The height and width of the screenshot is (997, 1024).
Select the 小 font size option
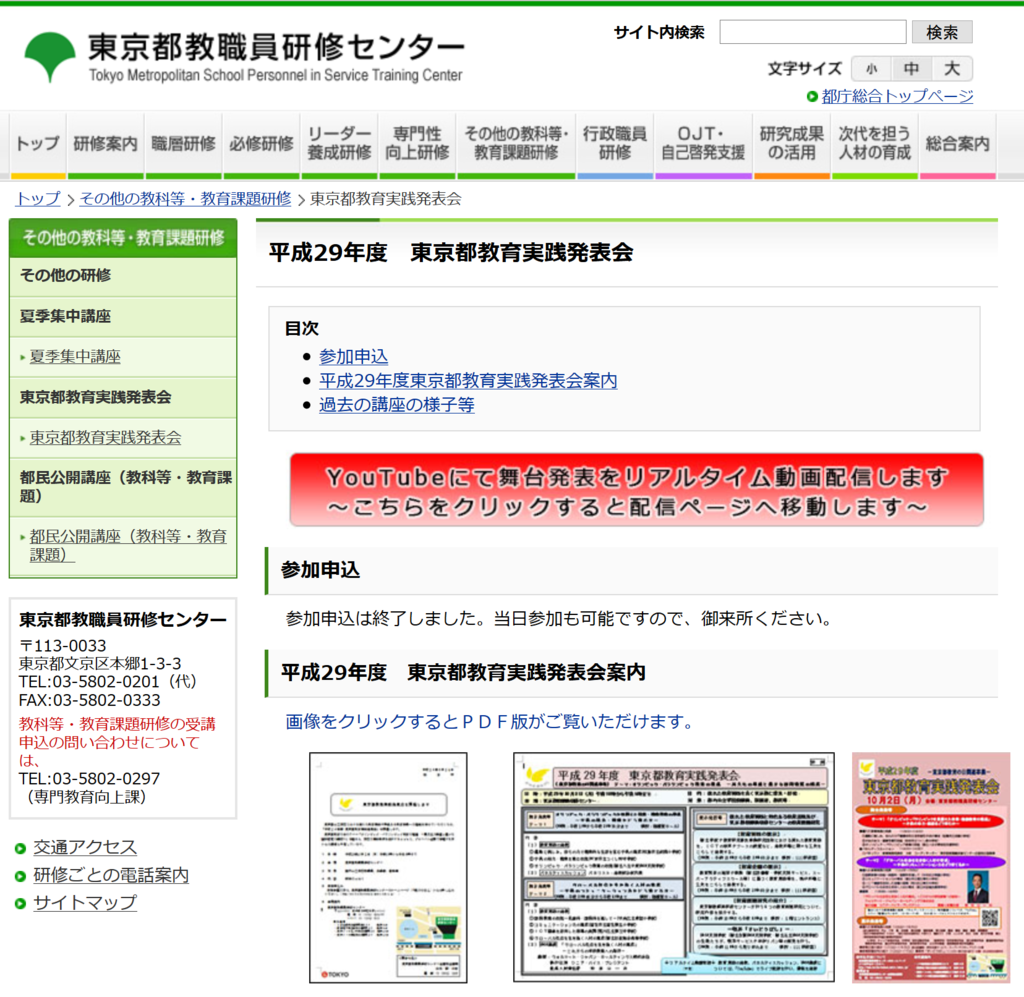pos(871,68)
